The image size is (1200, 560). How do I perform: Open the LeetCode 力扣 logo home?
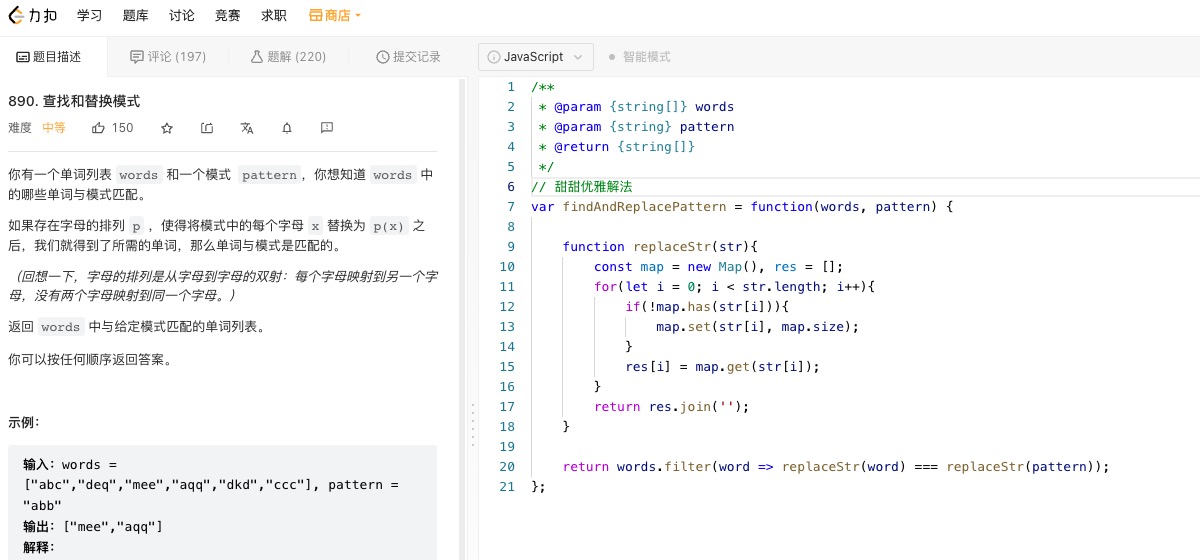(x=33, y=15)
